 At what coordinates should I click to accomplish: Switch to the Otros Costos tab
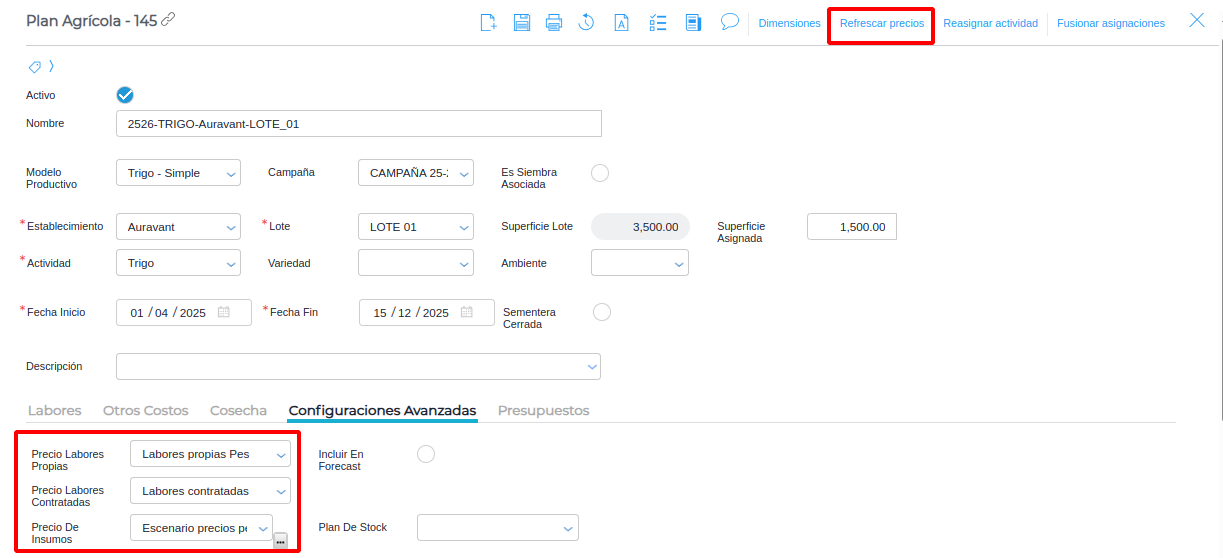pos(146,410)
